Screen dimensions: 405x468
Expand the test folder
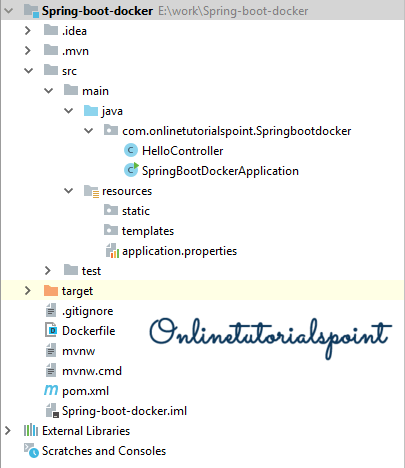click(x=48, y=270)
